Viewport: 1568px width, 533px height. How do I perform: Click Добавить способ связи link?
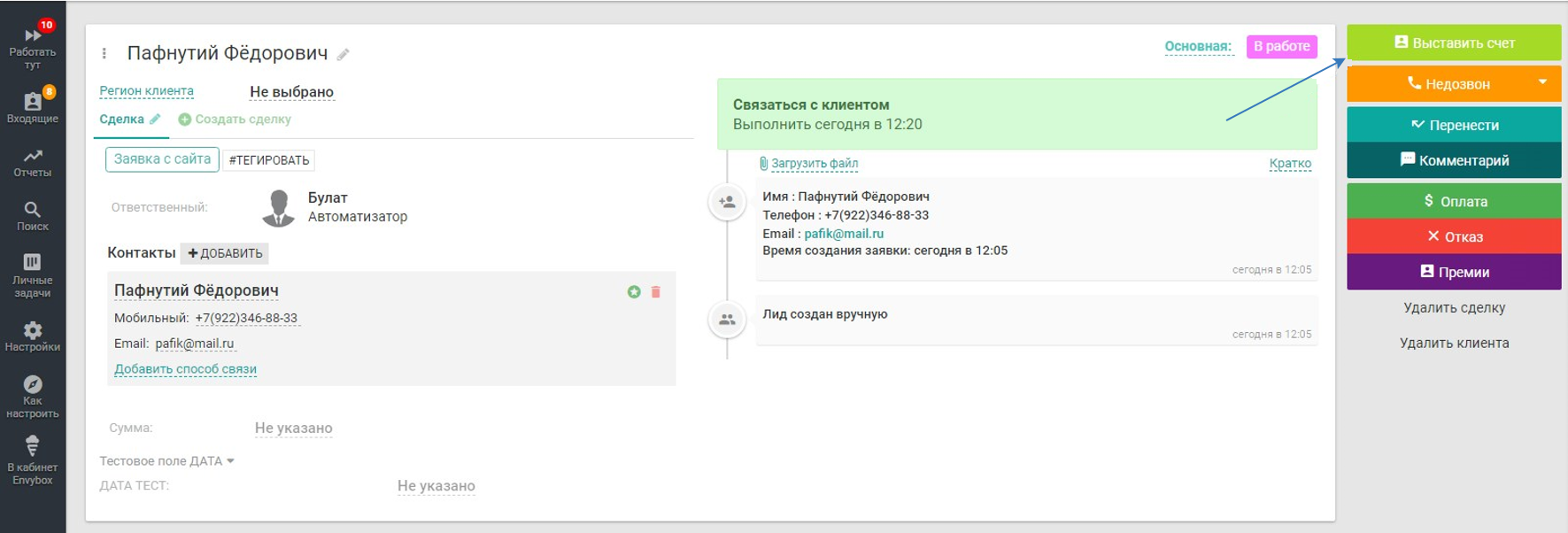pyautogui.click(x=185, y=369)
